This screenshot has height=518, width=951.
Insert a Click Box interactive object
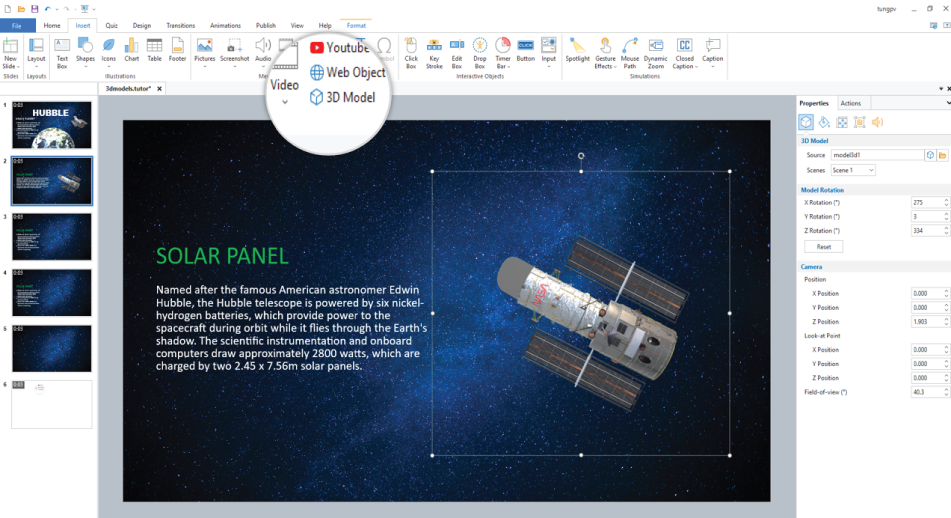click(x=411, y=53)
